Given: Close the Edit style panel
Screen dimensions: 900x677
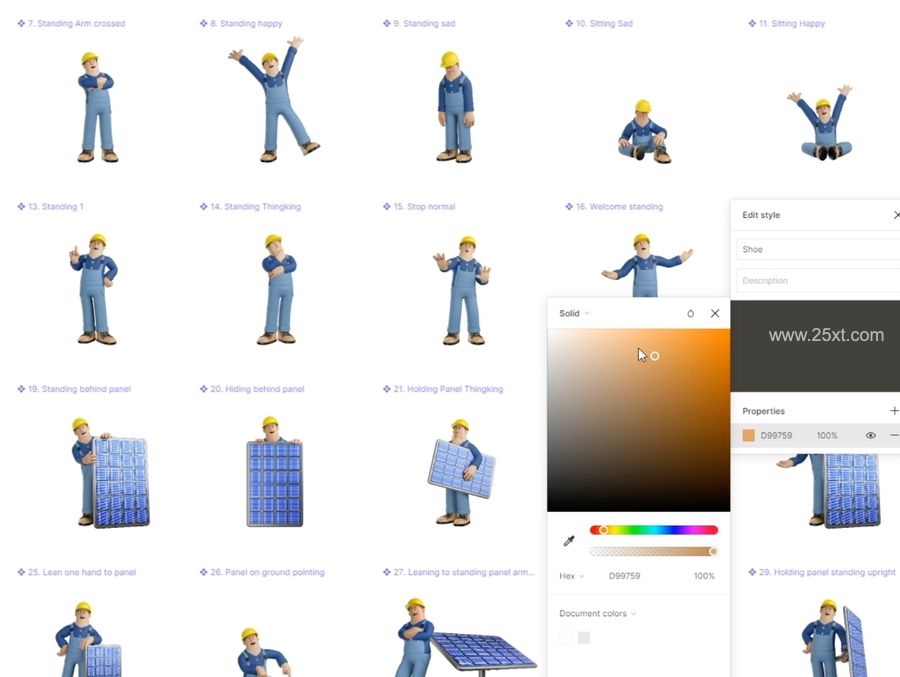Looking at the screenshot, I should click(896, 215).
